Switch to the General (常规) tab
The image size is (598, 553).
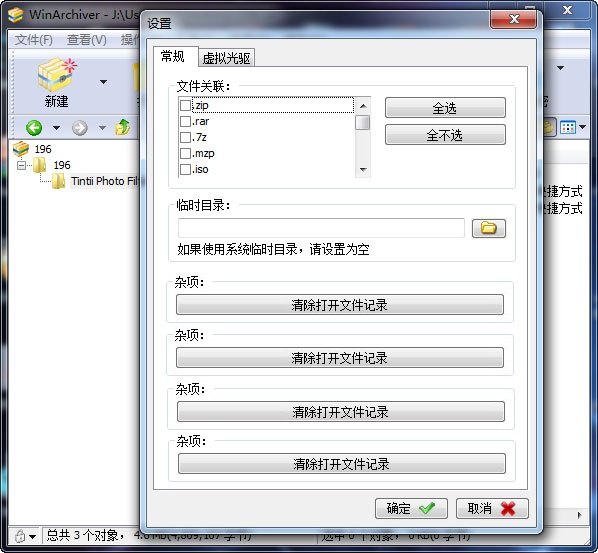point(173,56)
